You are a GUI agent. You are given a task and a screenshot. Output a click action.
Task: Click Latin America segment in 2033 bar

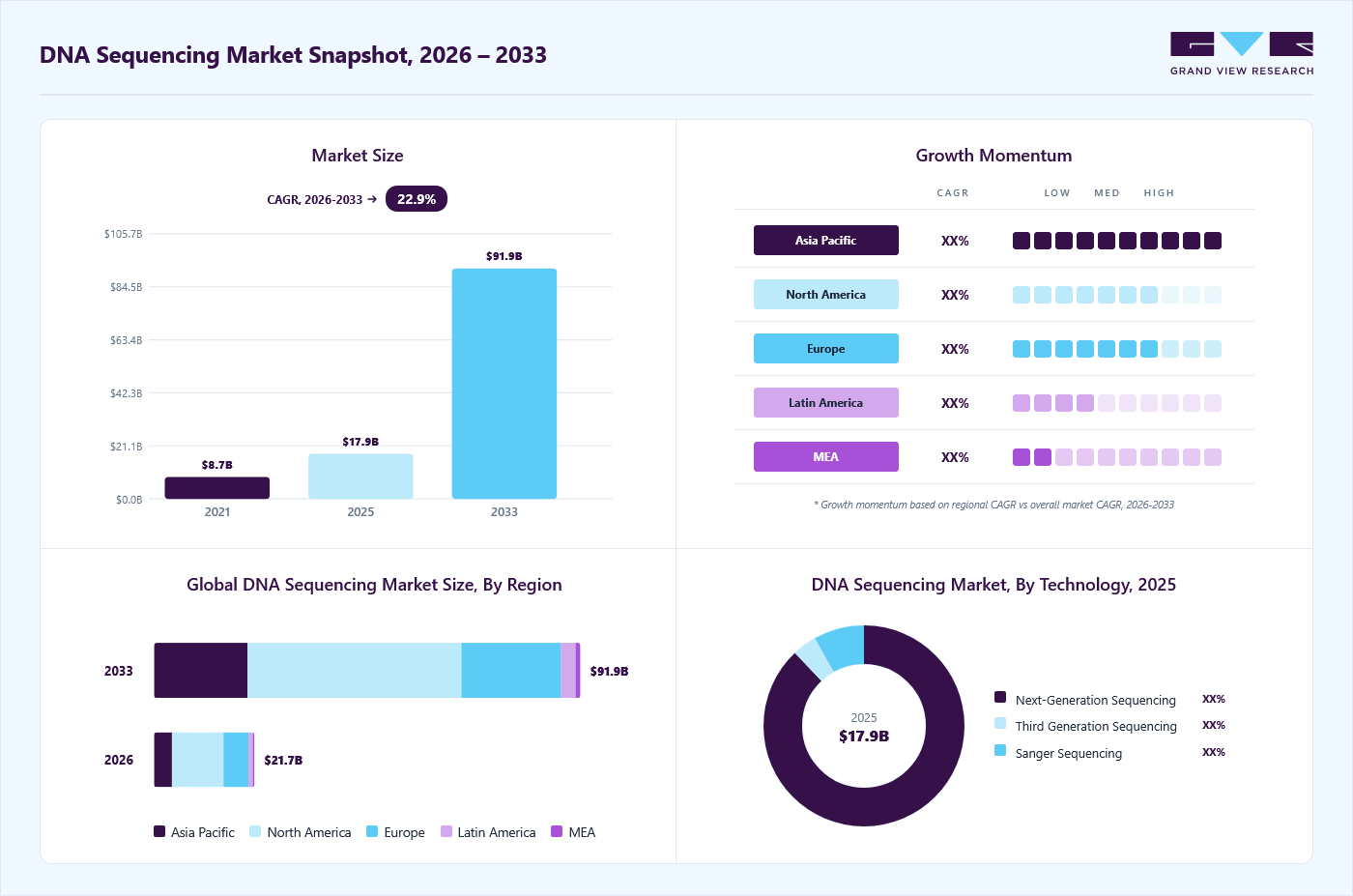pyautogui.click(x=568, y=671)
